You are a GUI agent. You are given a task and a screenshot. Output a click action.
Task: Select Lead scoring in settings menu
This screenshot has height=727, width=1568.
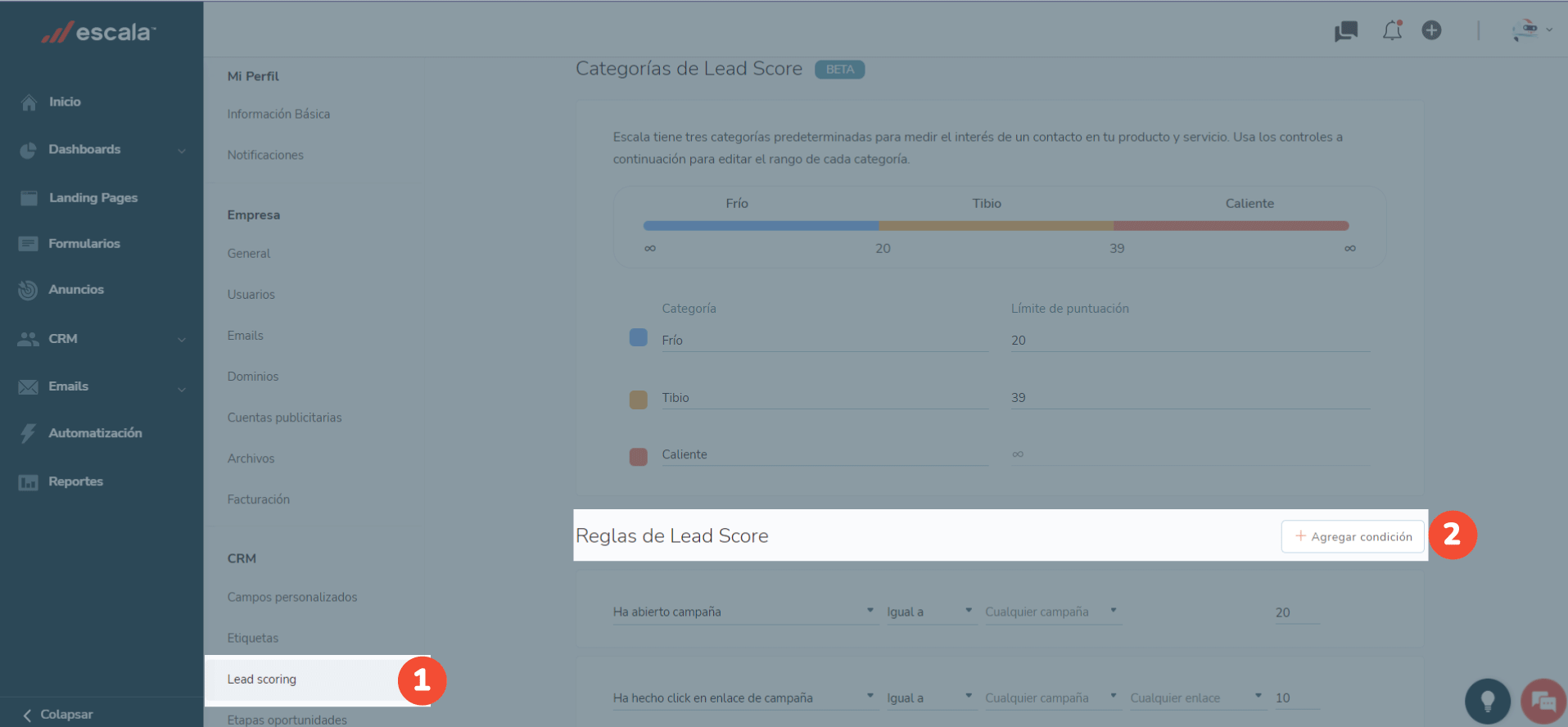pos(262,680)
